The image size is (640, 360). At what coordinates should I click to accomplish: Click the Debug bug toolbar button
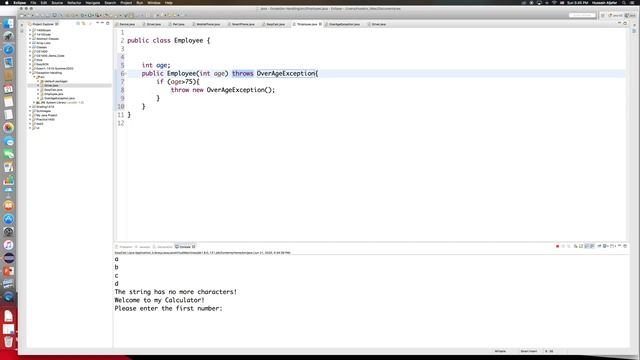(x=82, y=16)
